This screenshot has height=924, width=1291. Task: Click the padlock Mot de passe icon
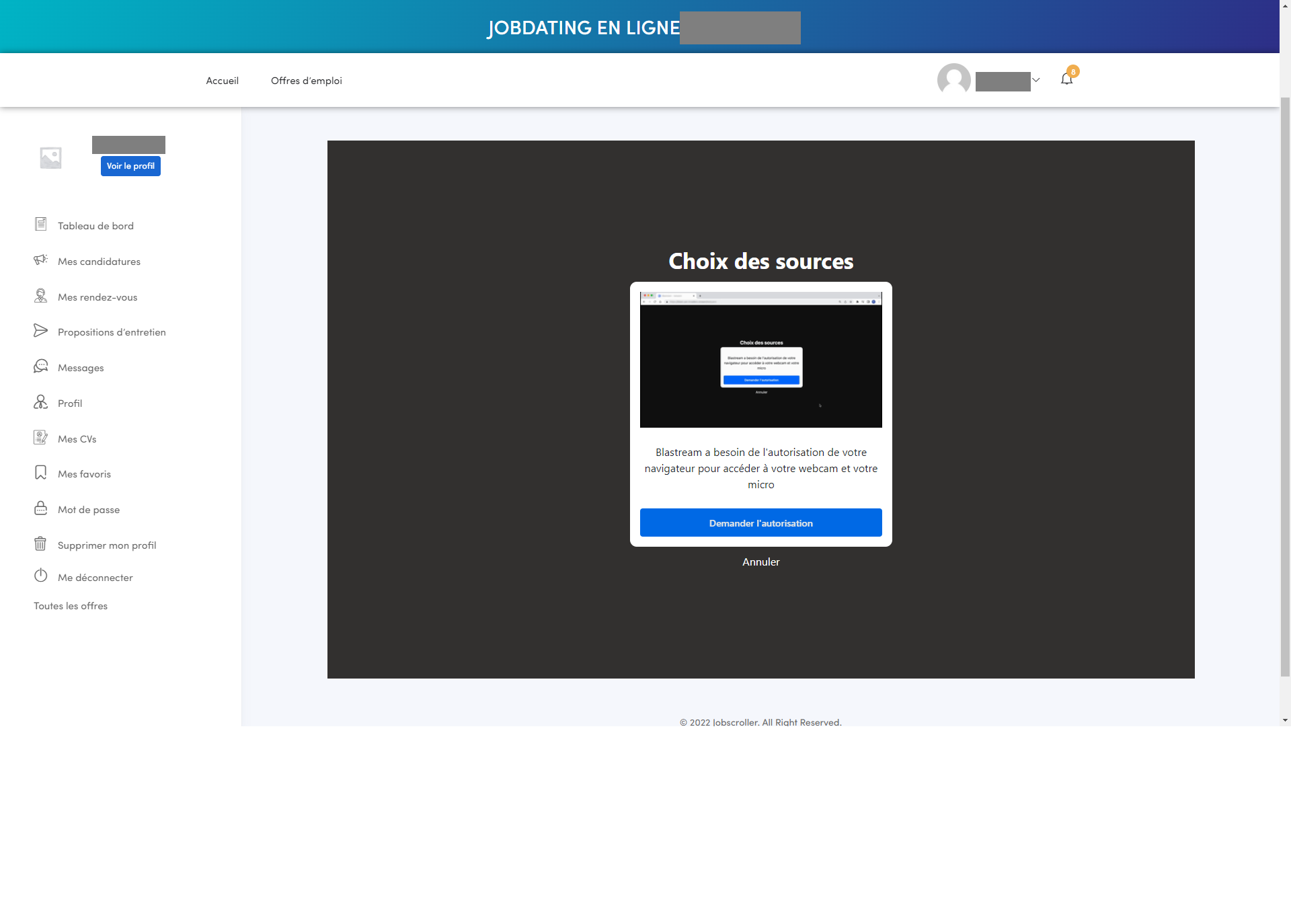coord(40,508)
